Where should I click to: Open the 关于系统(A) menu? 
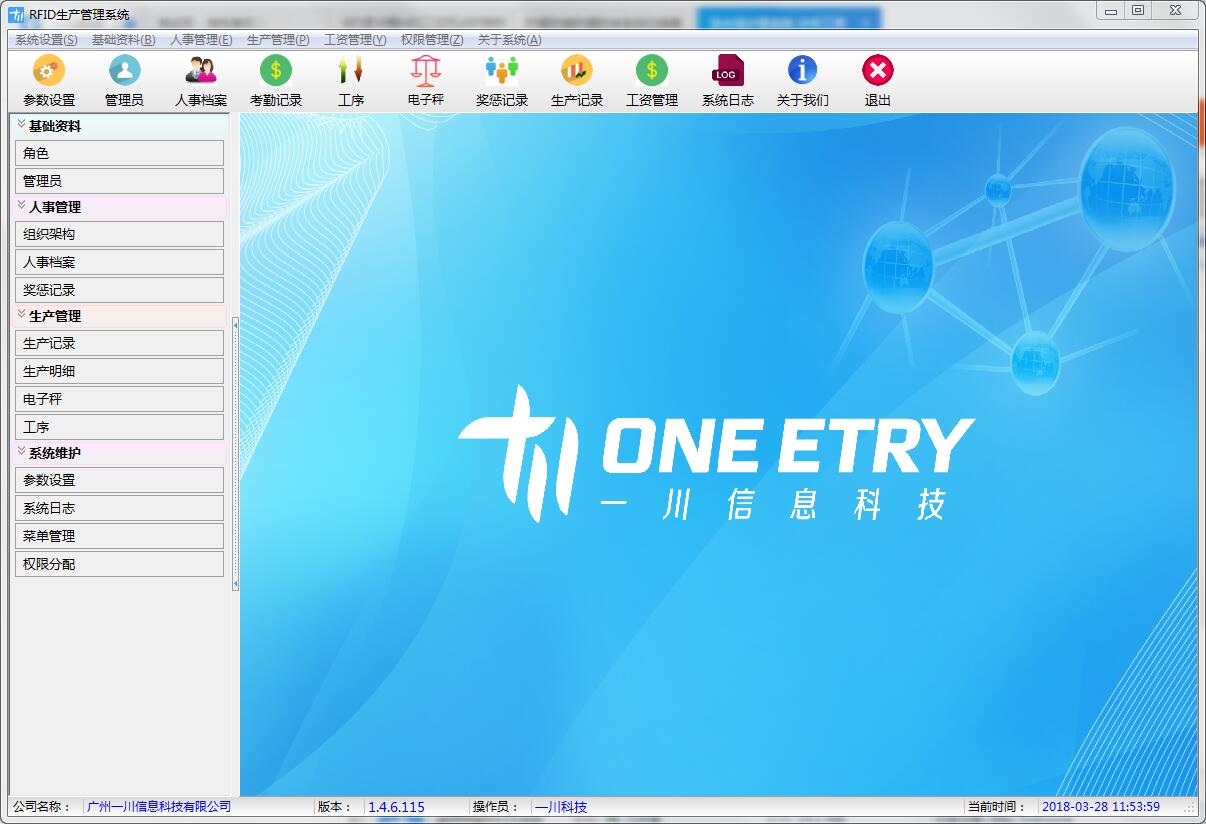tap(509, 40)
